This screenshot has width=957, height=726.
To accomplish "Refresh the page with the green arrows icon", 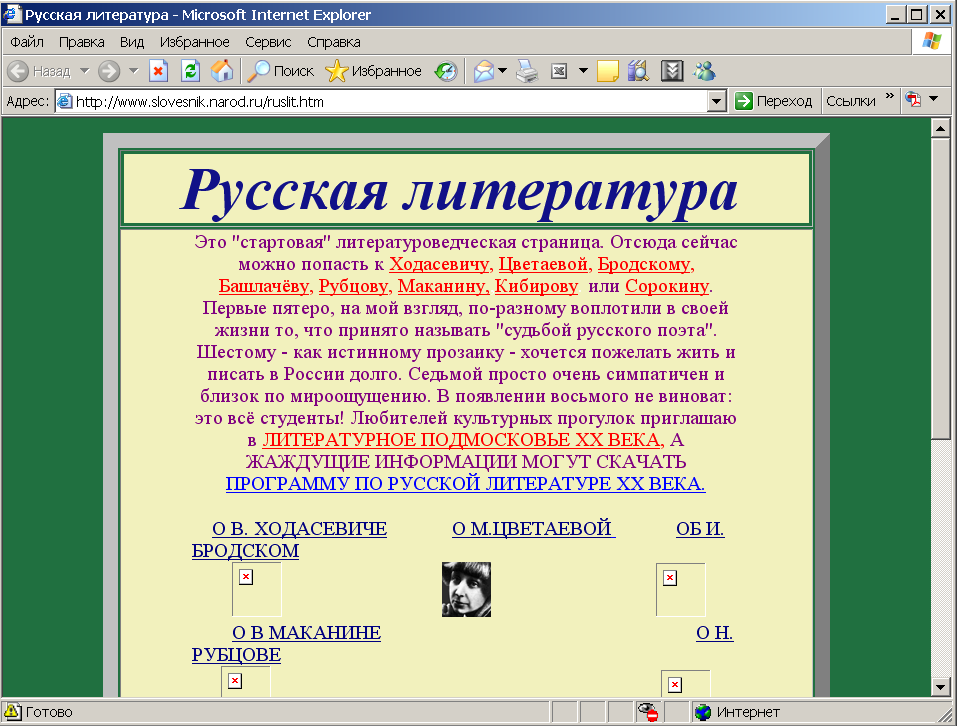I will click(x=190, y=71).
